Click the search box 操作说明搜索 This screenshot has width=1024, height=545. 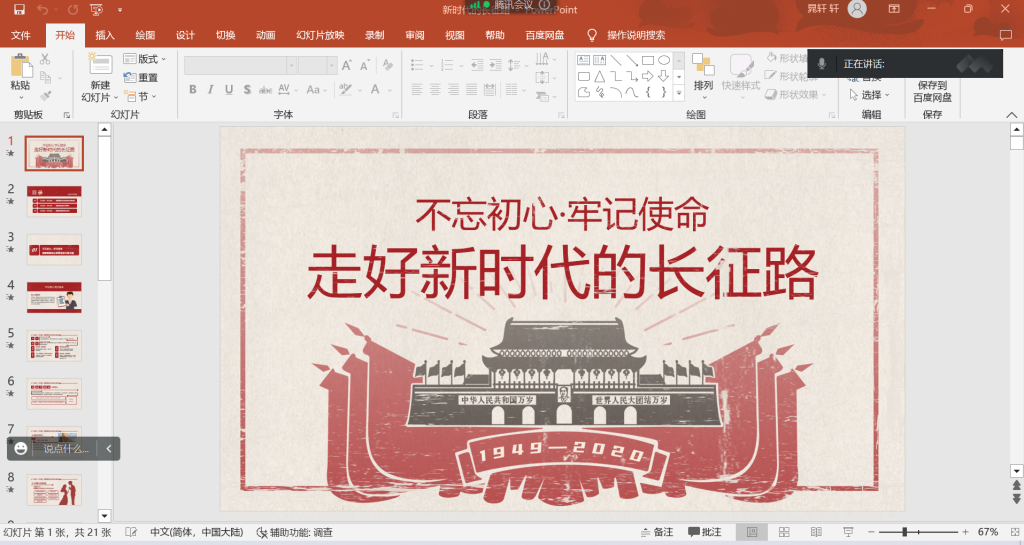click(636, 35)
